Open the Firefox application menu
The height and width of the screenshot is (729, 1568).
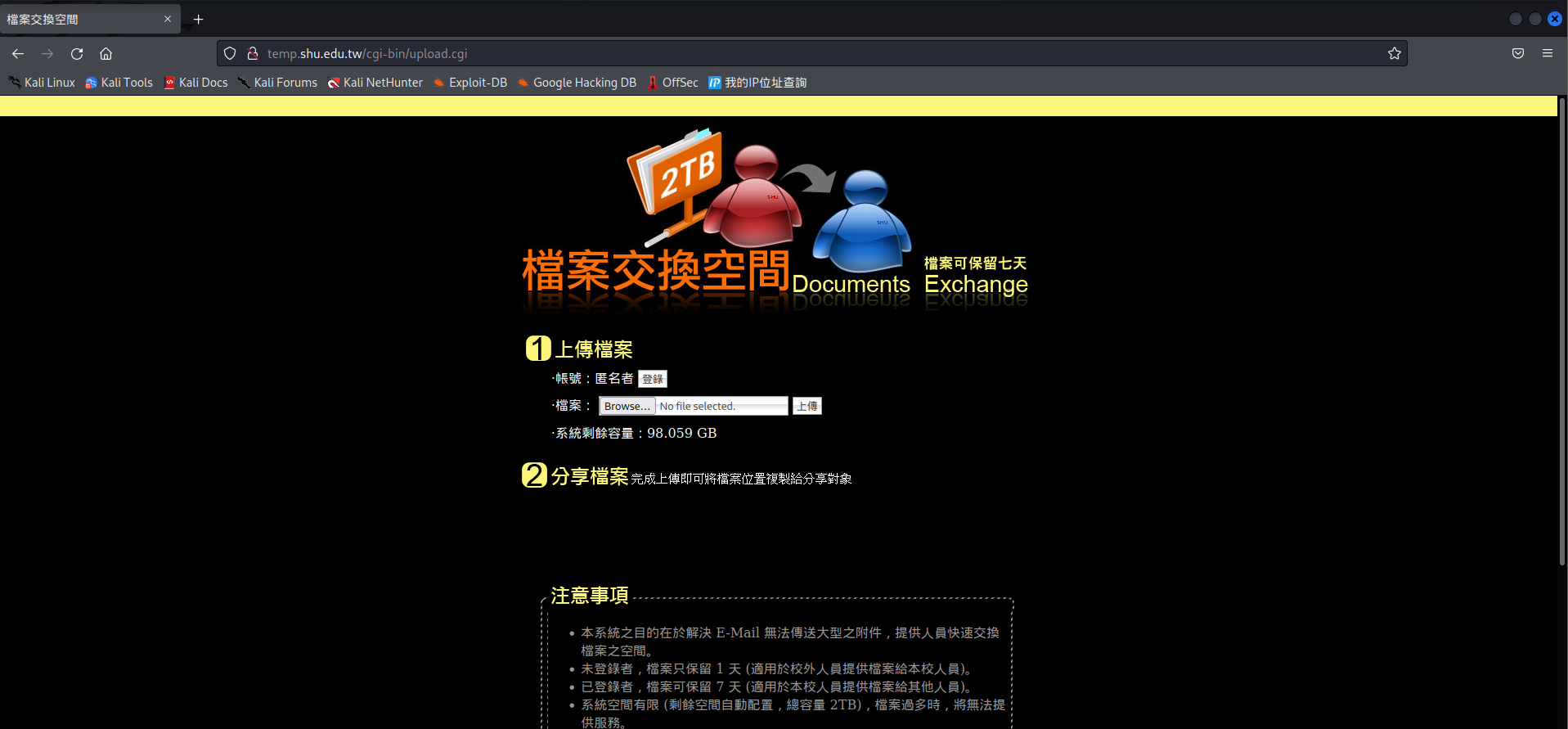click(1548, 54)
